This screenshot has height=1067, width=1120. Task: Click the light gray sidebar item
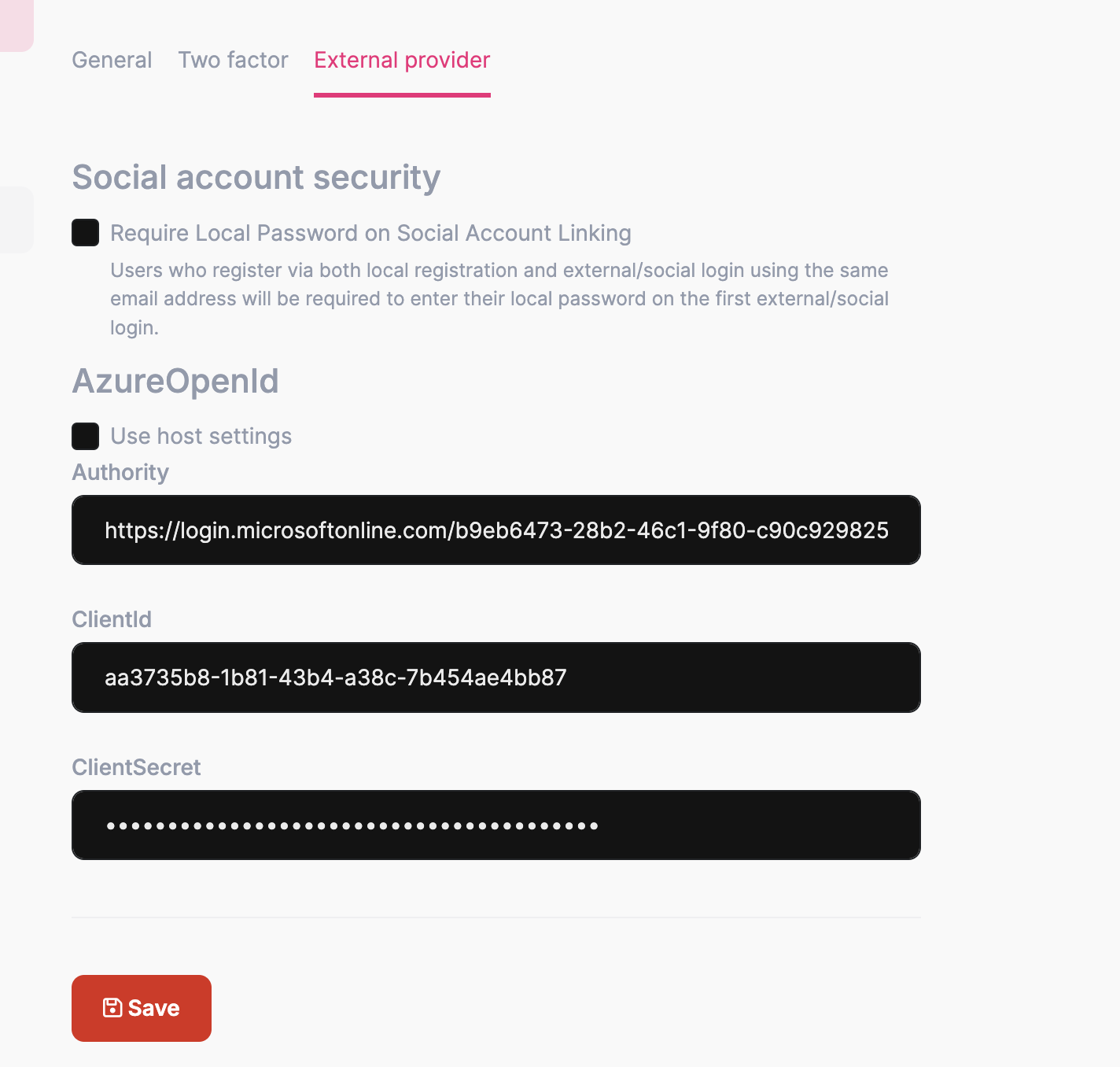tap(16, 220)
